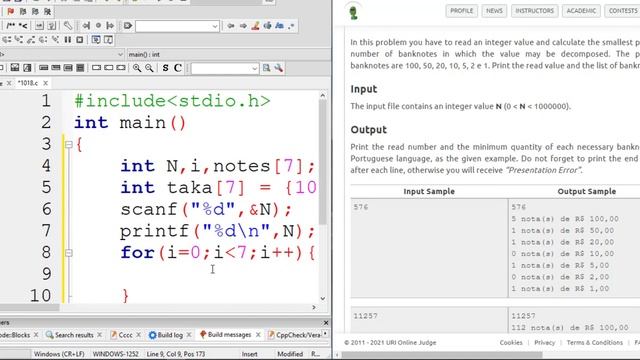Click the browser horizontal scrollbar thumb

[x=442, y=355]
